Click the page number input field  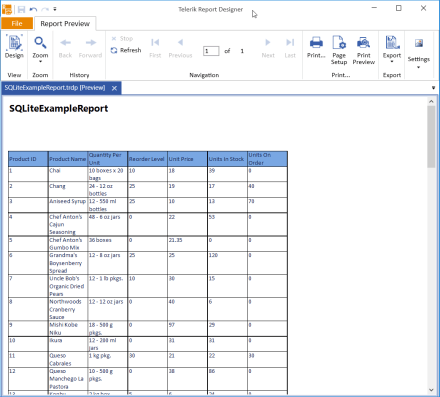coord(211,51)
